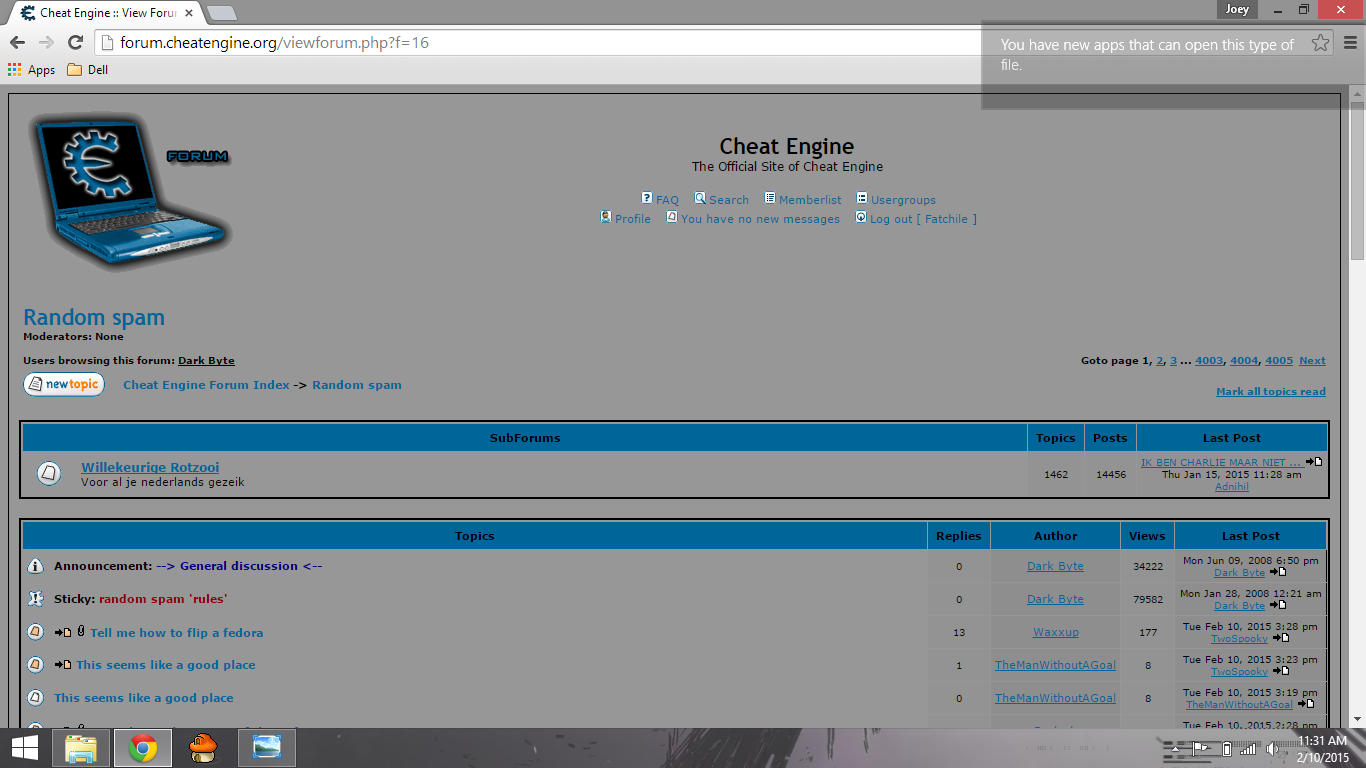This screenshot has width=1366, height=768.
Task: Click the Random spam forum title
Action: [x=94, y=317]
